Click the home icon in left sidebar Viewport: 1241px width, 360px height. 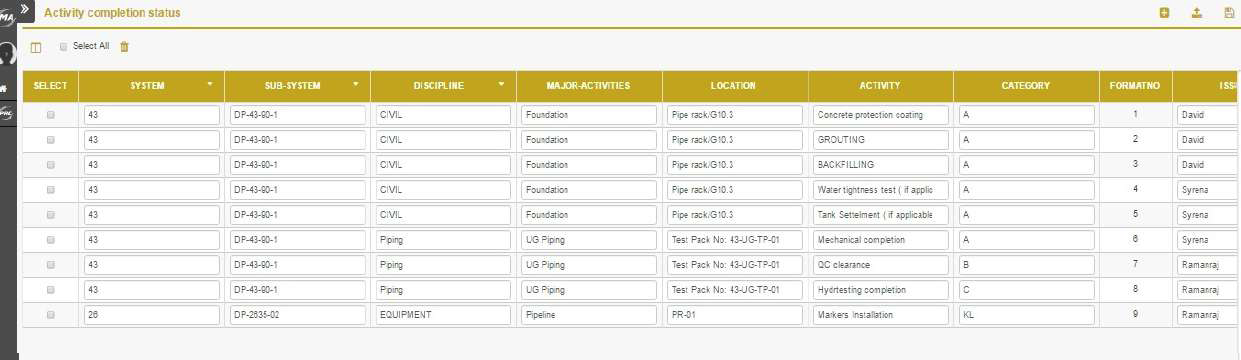click(4, 88)
